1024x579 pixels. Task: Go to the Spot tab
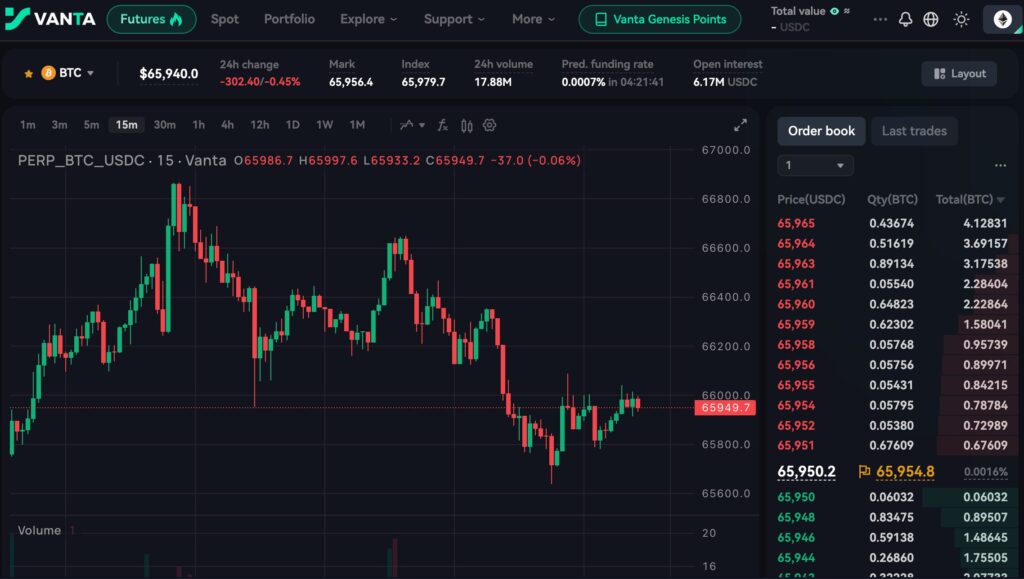[225, 19]
